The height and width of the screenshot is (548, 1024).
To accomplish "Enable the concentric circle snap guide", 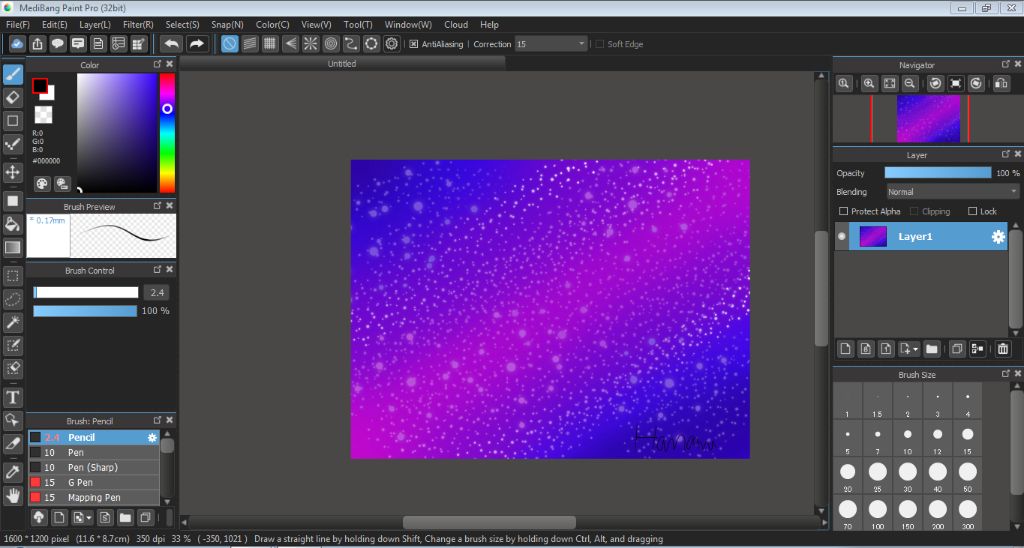I will tap(330, 44).
